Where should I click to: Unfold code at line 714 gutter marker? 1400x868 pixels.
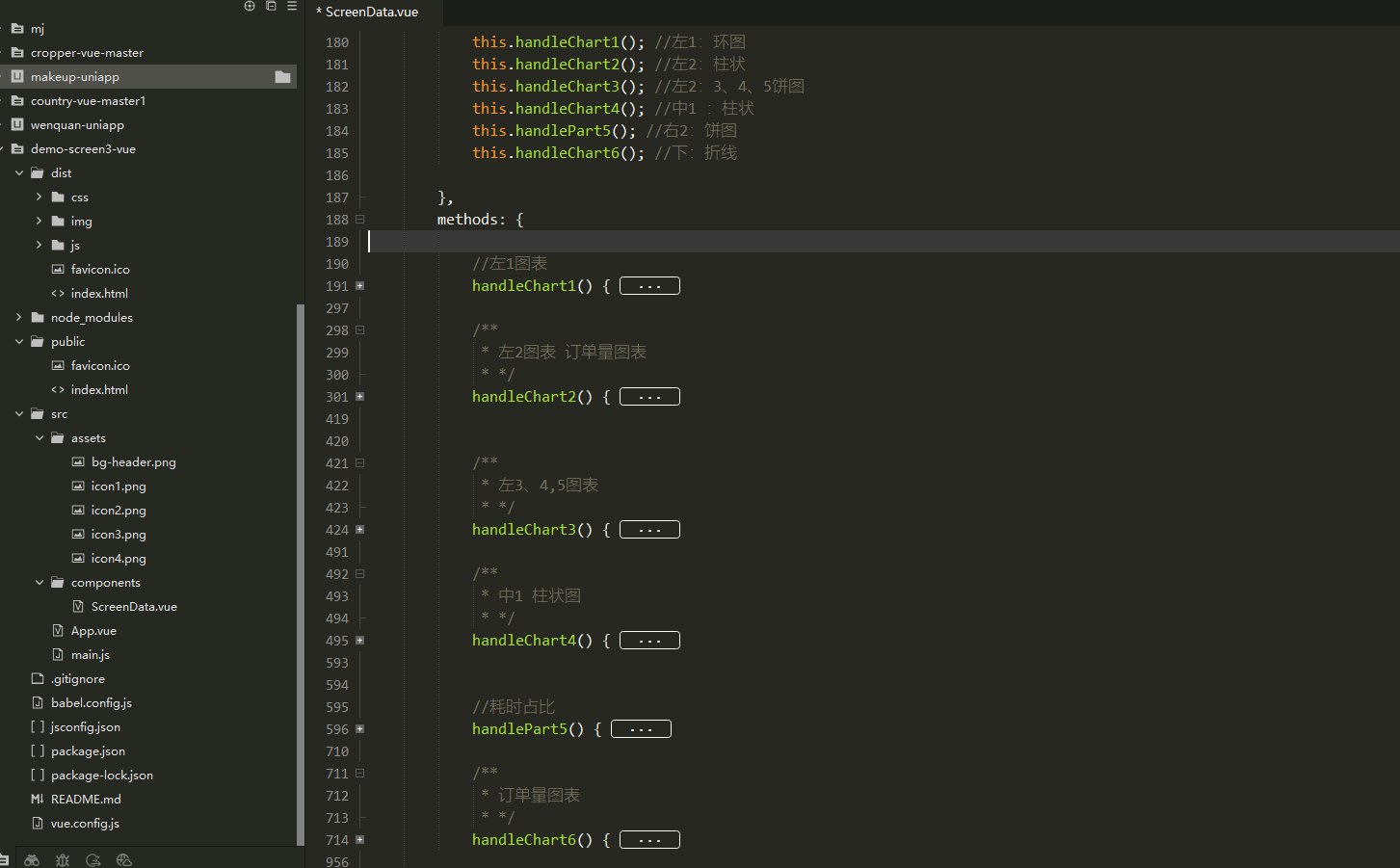click(360, 840)
